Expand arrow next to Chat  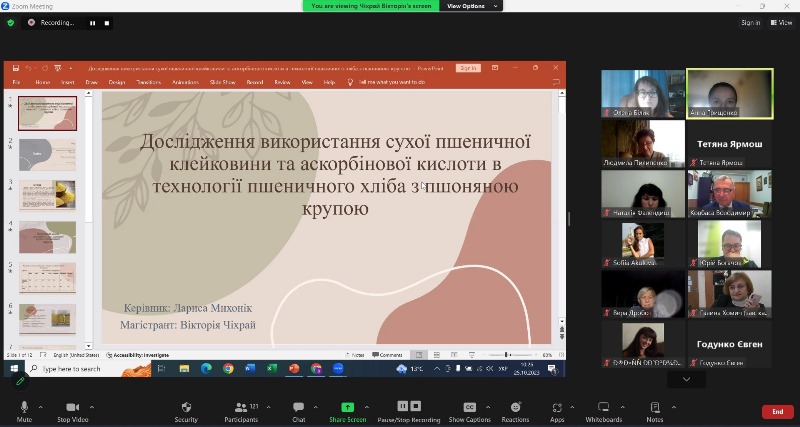tap(315, 407)
